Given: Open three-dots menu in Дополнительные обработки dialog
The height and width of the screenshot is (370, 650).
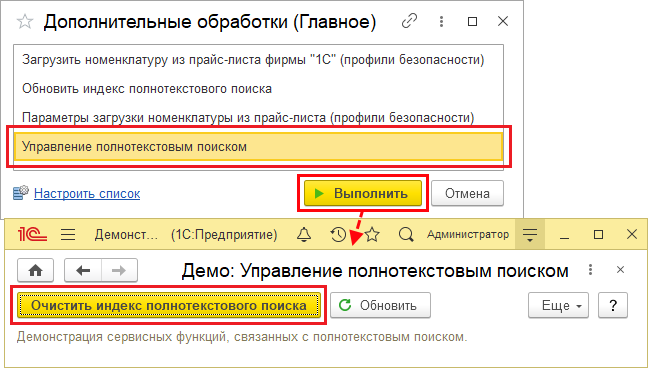Looking at the screenshot, I should point(441,21).
